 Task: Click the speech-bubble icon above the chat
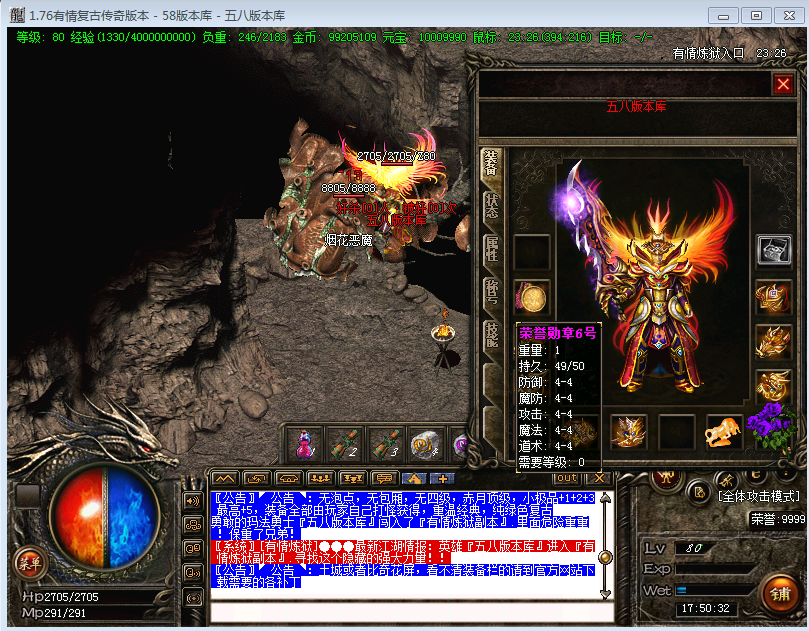pos(384,479)
